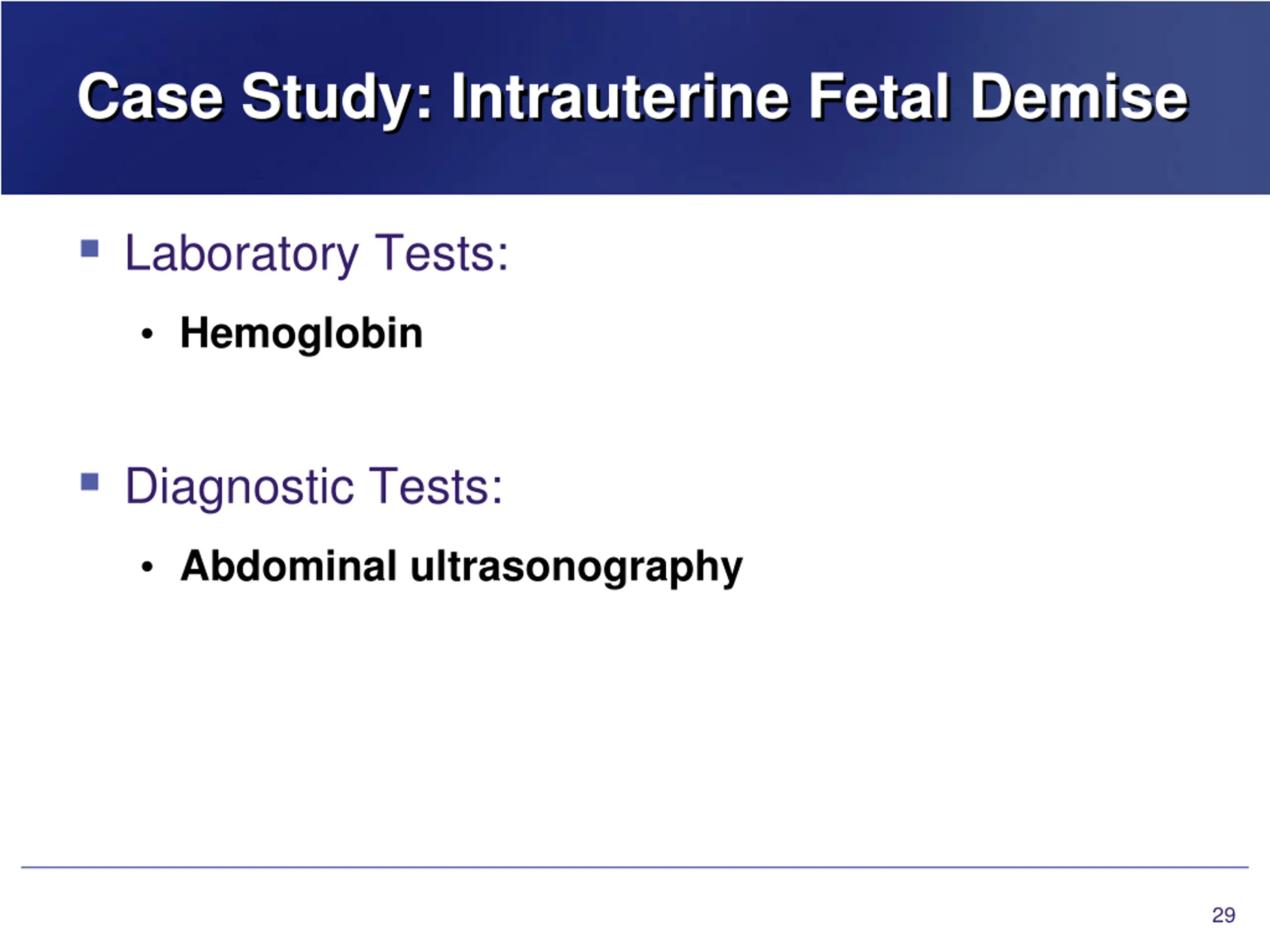Screen dimensions: 1270x952
Task: Click the round bullet before Abdominal ultrasonography
Action: pyautogui.click(x=147, y=566)
